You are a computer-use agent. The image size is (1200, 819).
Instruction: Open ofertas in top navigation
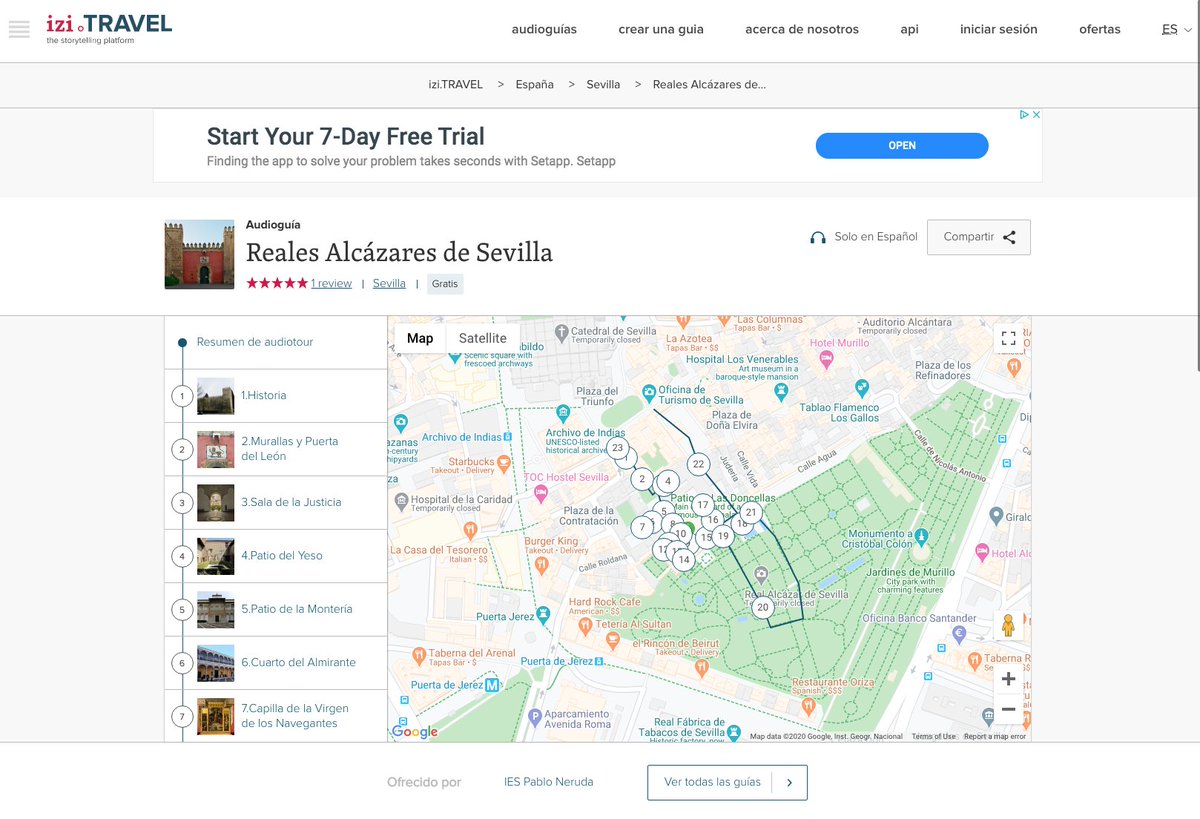[1100, 29]
